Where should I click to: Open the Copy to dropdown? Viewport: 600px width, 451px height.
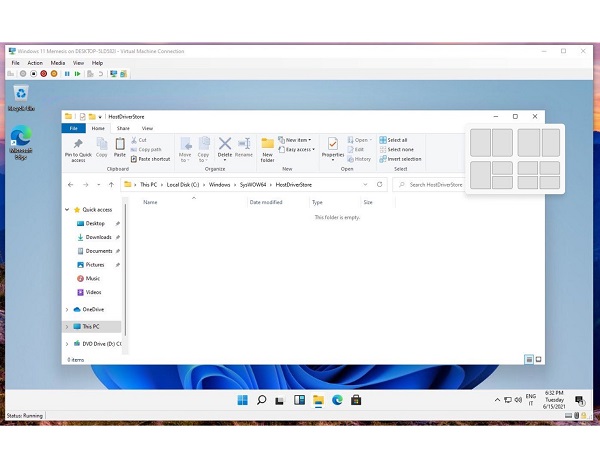[203, 149]
